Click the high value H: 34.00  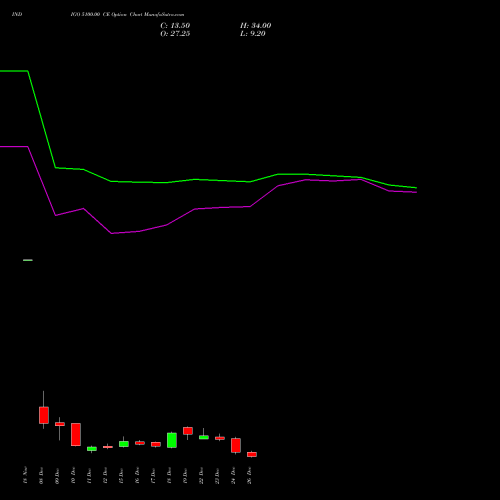255,26
